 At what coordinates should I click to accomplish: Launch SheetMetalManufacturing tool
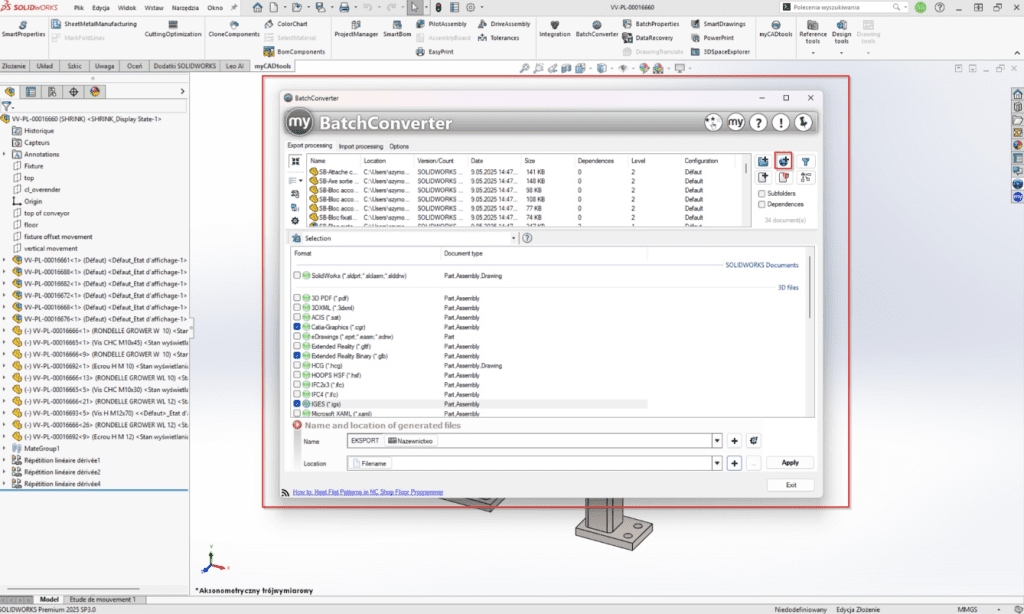pyautogui.click(x=94, y=24)
